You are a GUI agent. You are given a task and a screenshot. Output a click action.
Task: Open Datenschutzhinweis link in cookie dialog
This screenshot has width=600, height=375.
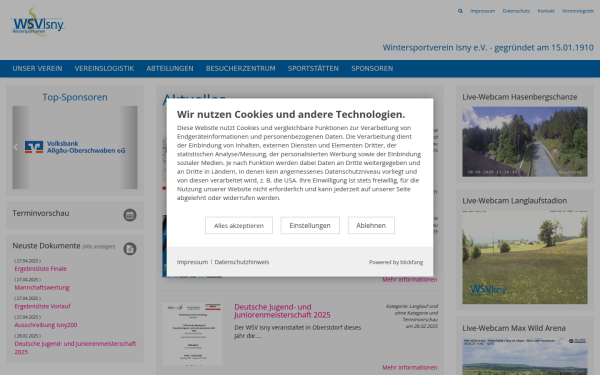coord(242,262)
